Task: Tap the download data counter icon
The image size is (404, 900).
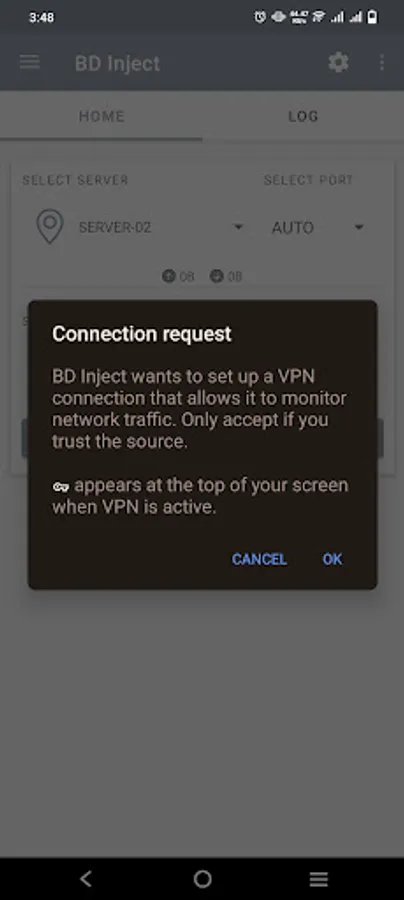Action: (x=216, y=277)
